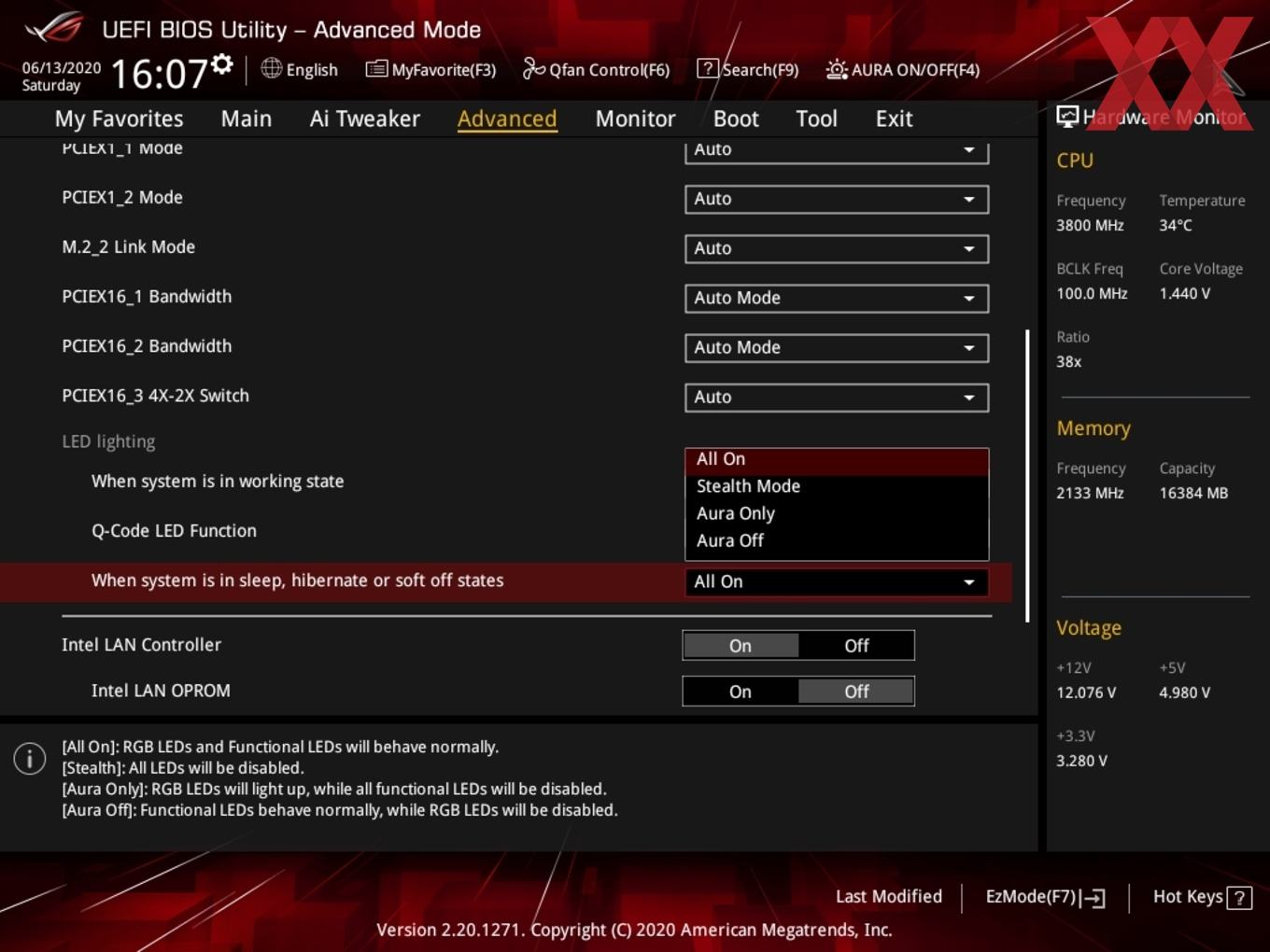Expand PCIEX16_1 Bandwidth dropdown
The image size is (1270, 952).
pyautogui.click(x=837, y=298)
